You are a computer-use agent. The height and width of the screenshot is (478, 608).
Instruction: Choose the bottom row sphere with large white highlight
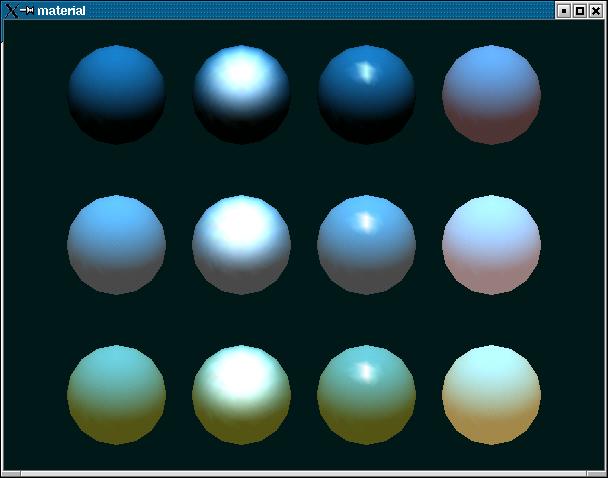242,395
